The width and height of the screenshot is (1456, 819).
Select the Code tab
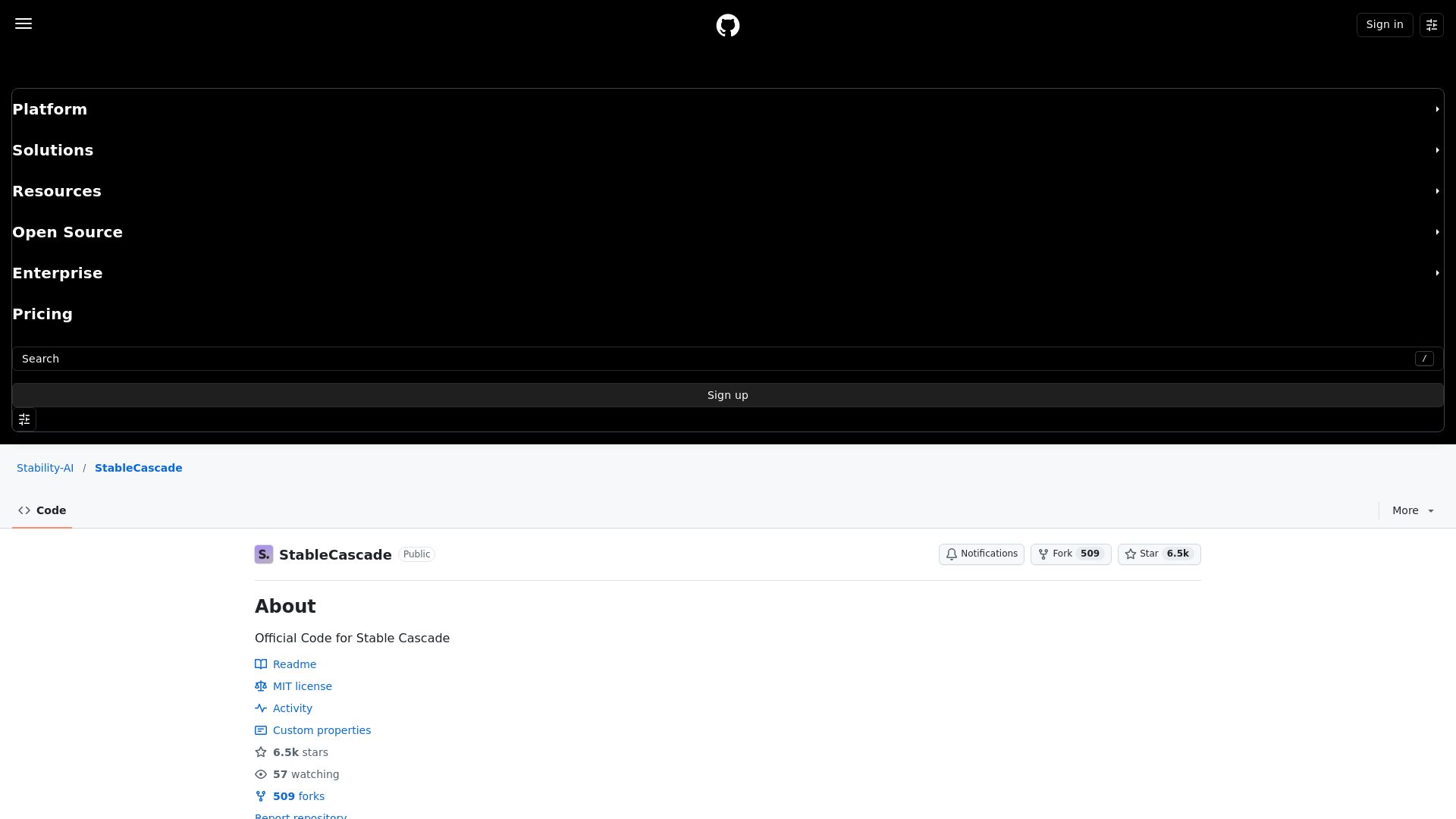[42, 510]
